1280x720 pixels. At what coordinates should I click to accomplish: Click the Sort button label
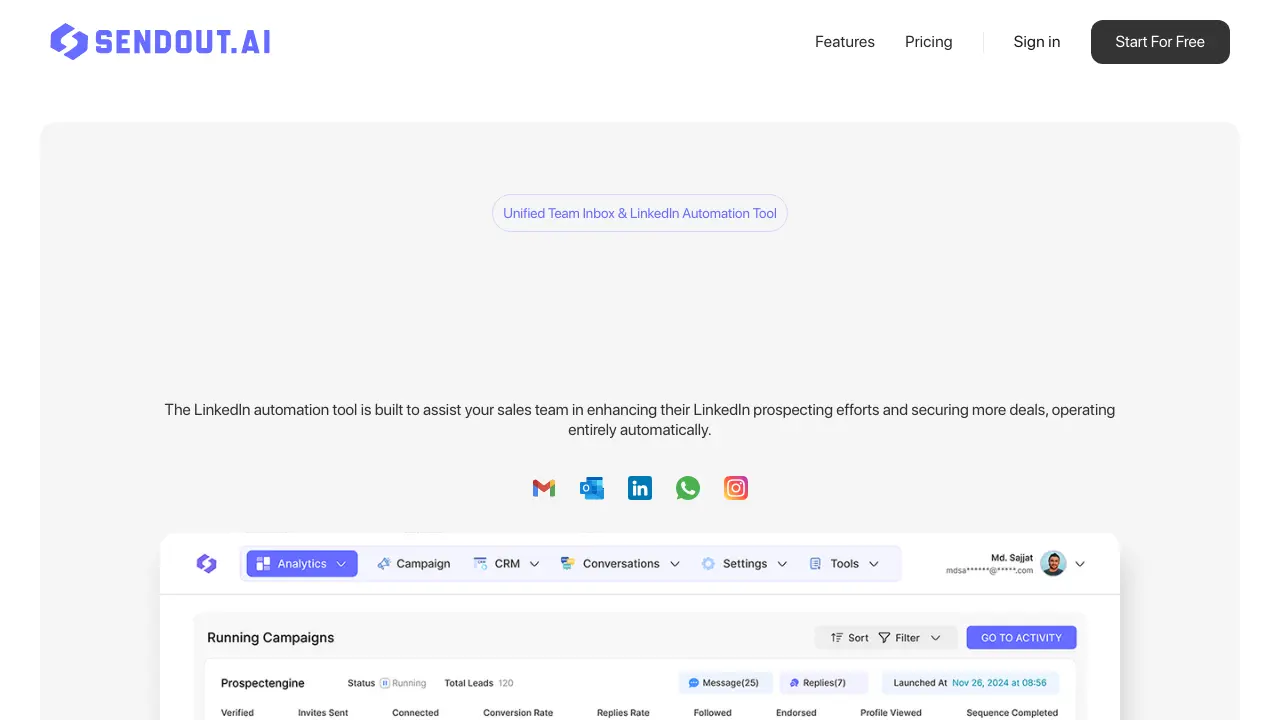(x=858, y=638)
